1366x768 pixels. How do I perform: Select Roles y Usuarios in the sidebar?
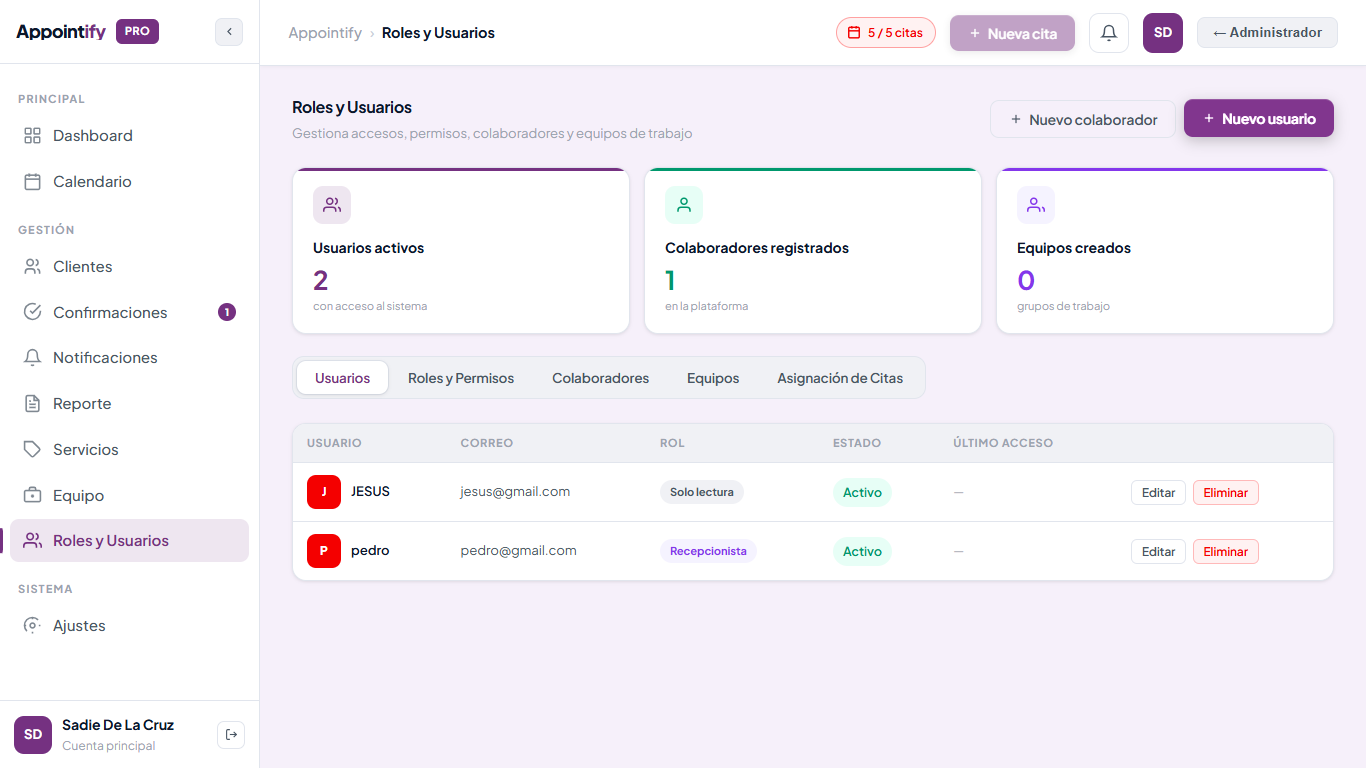[129, 540]
